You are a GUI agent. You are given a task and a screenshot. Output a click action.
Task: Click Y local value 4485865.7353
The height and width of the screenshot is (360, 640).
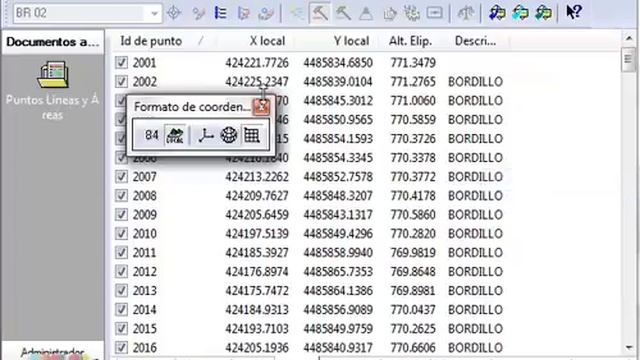(x=338, y=271)
